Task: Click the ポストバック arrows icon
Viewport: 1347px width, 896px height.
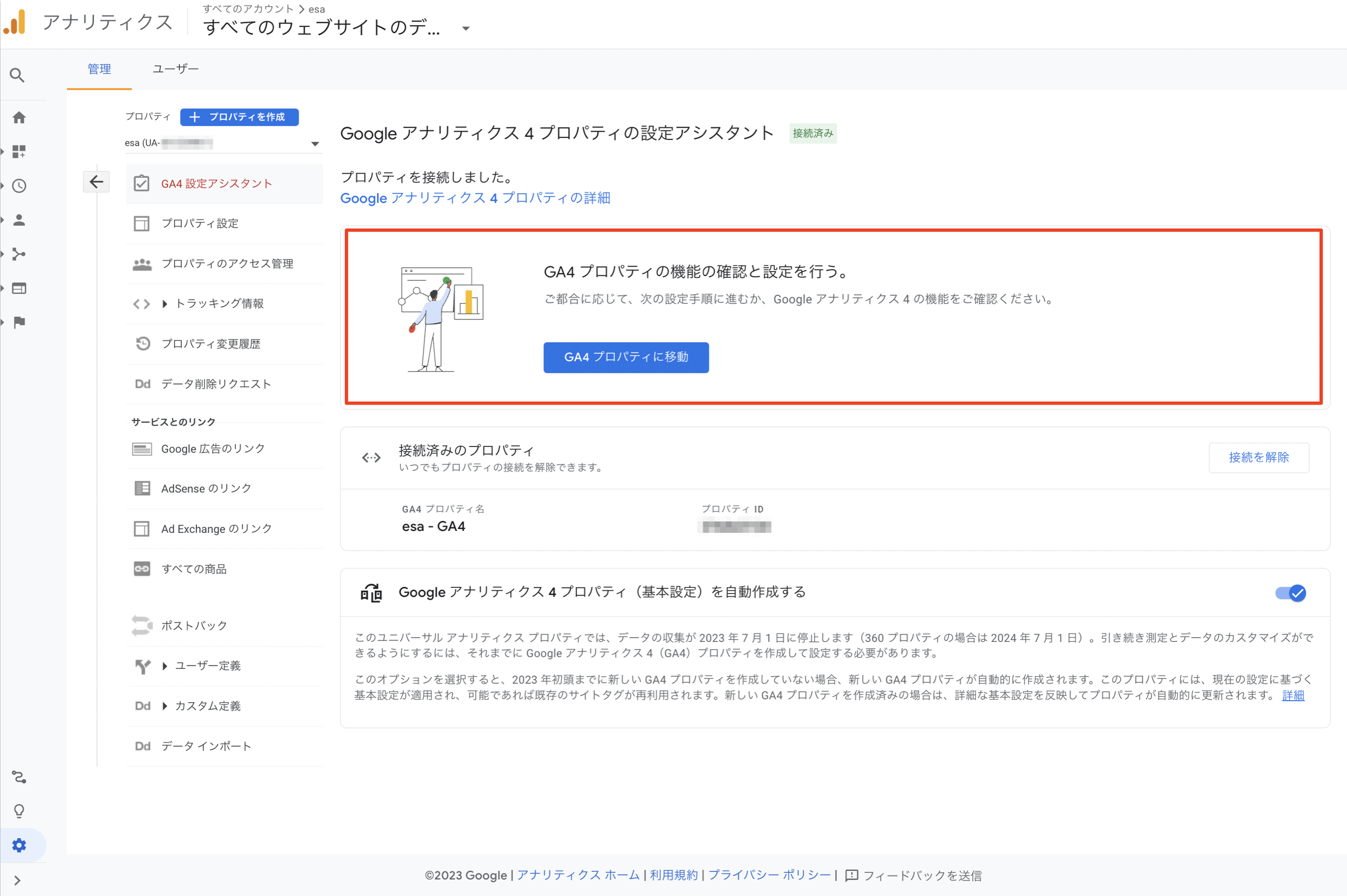Action: coord(142,626)
